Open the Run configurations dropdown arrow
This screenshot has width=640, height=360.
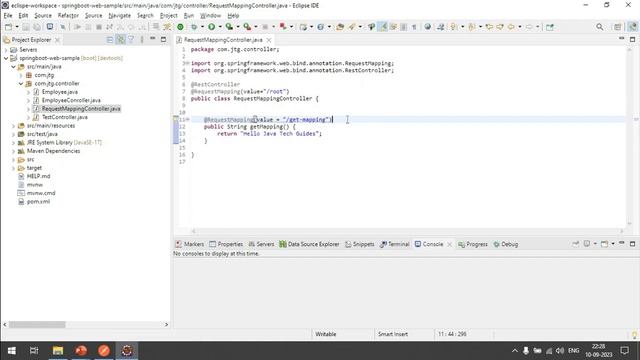pyautogui.click(x=220, y=27)
